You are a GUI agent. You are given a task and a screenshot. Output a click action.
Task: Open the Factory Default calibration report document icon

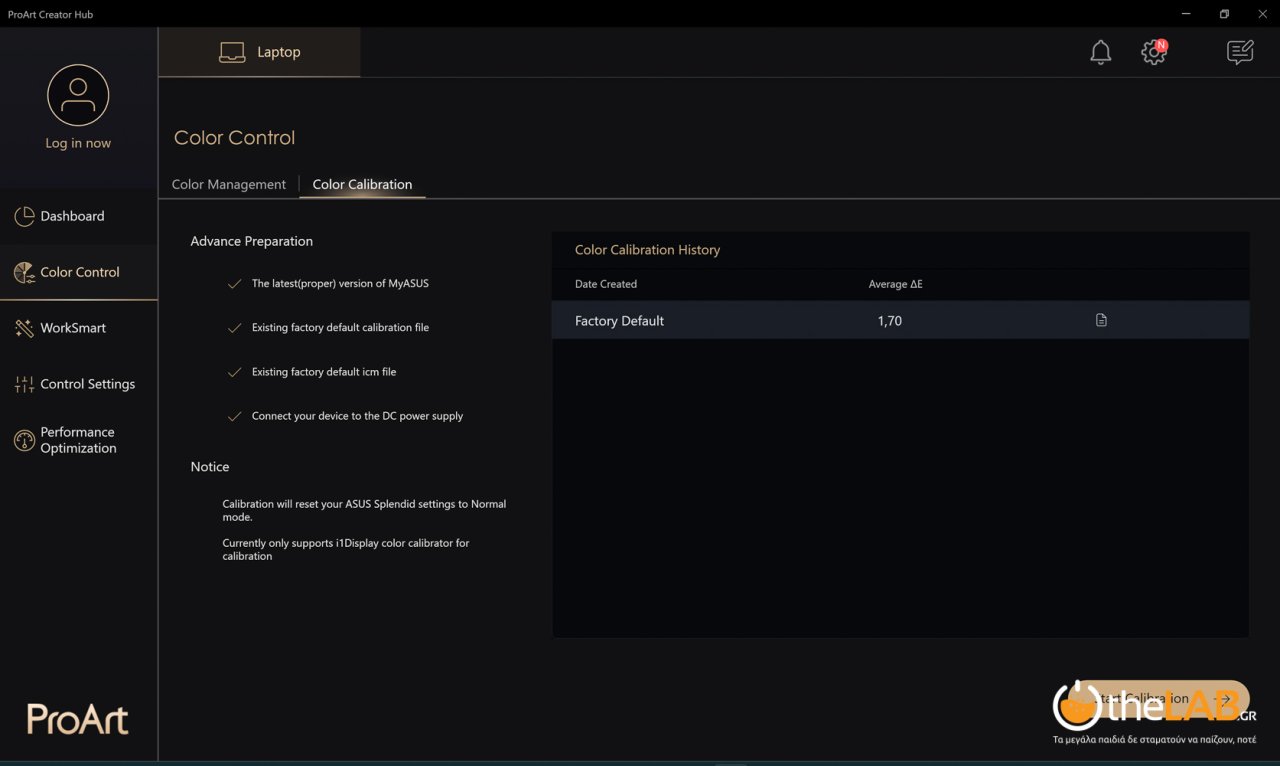(1101, 320)
